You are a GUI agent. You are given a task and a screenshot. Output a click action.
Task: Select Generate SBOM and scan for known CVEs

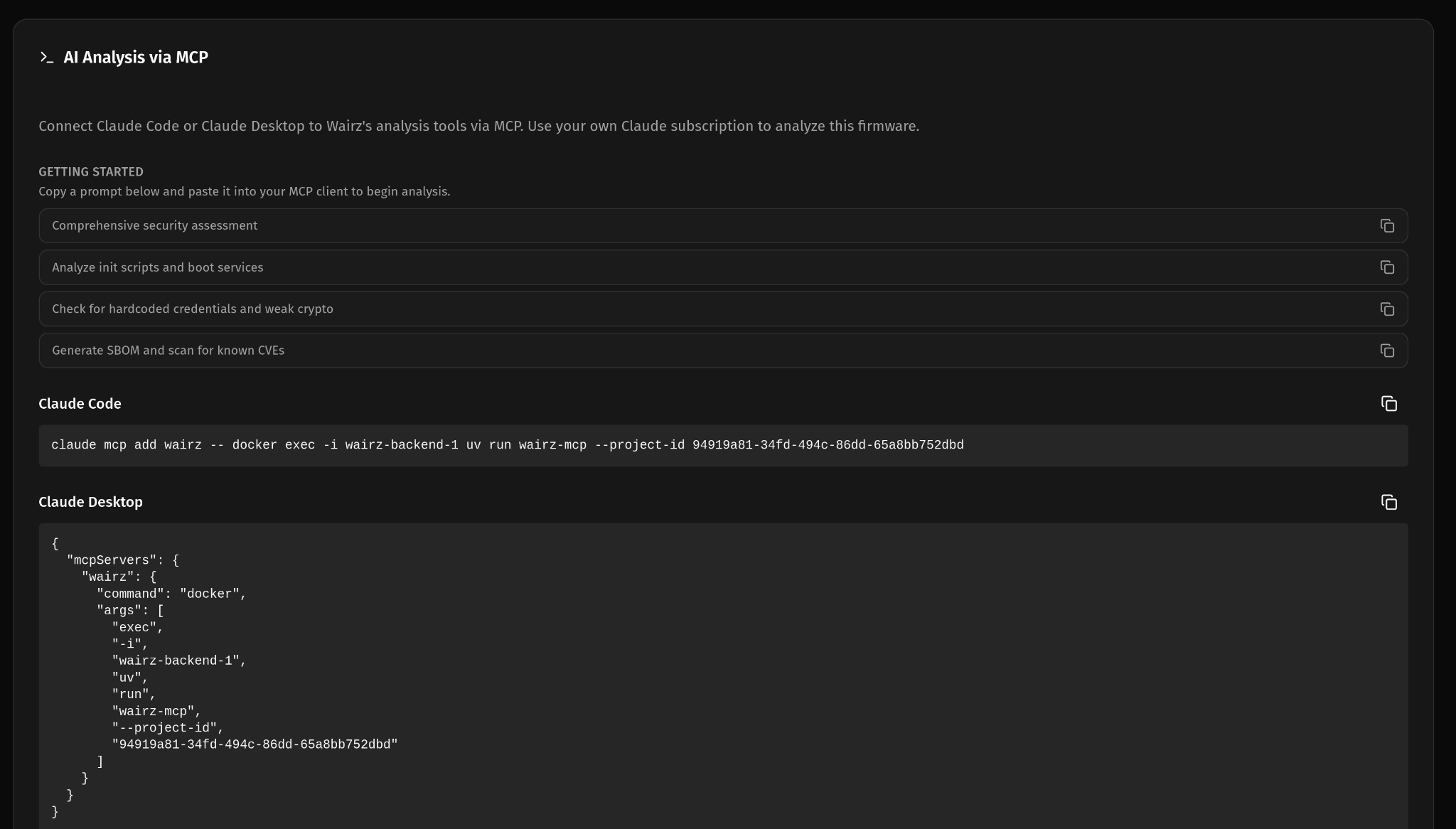(723, 351)
